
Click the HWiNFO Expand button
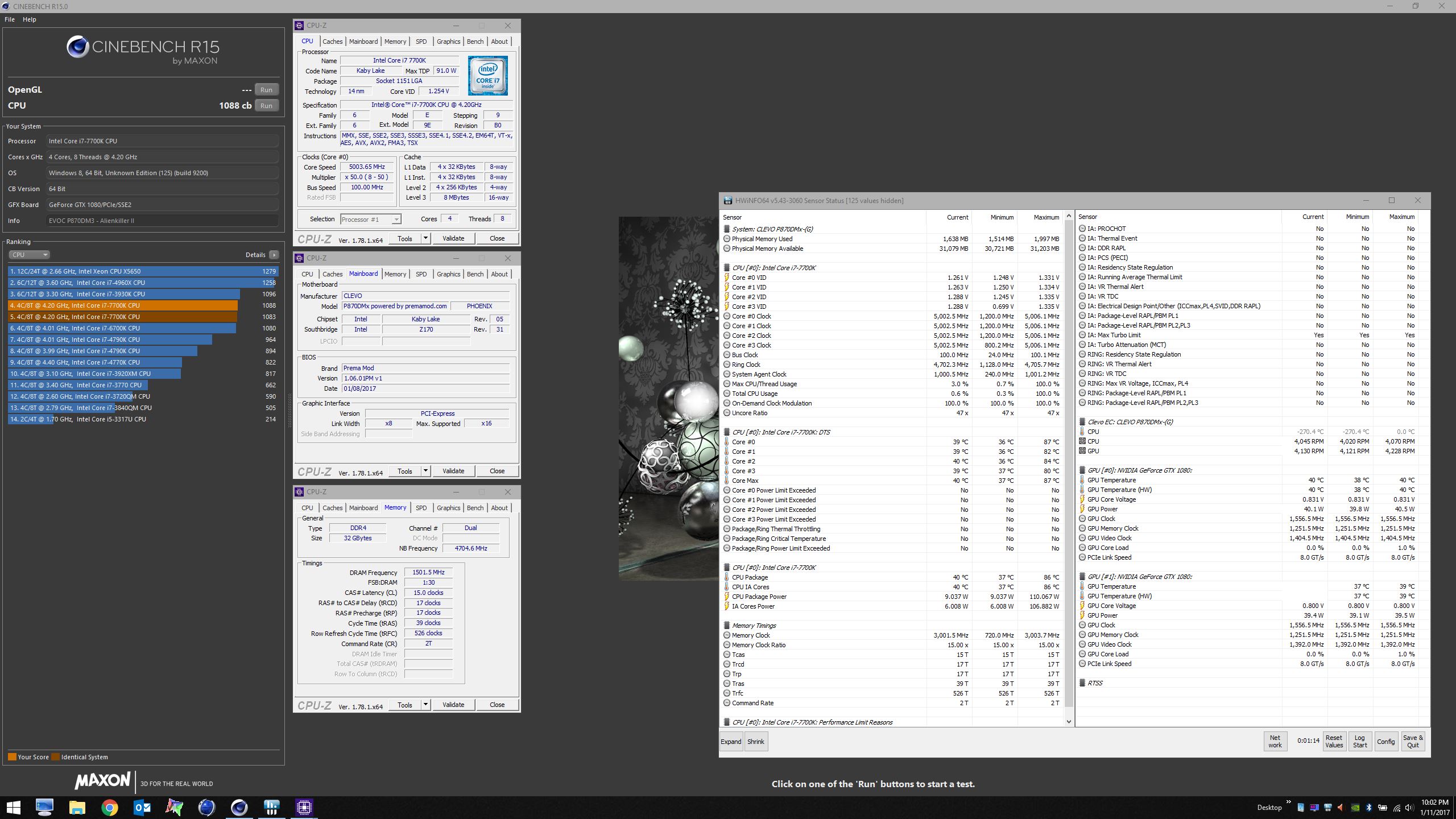(731, 742)
